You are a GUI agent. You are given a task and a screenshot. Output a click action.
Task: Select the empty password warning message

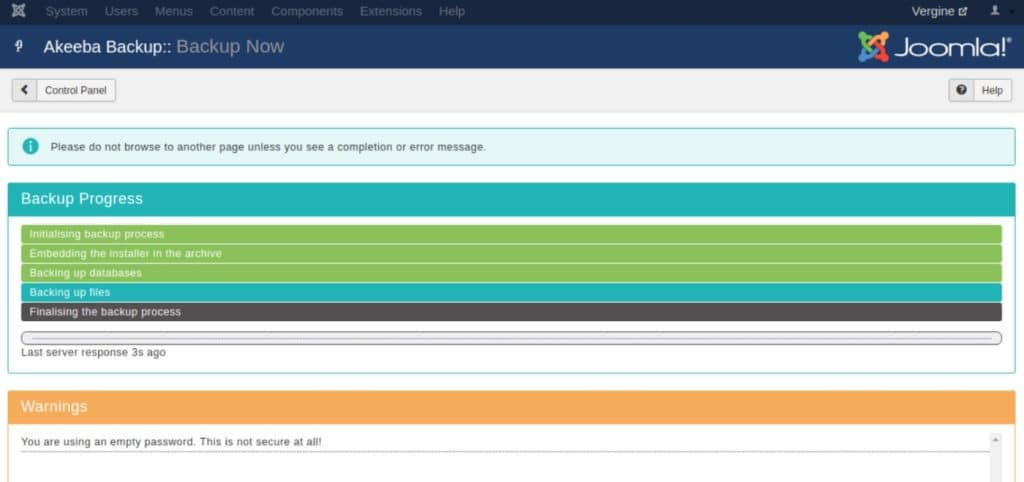pyautogui.click(x=171, y=442)
